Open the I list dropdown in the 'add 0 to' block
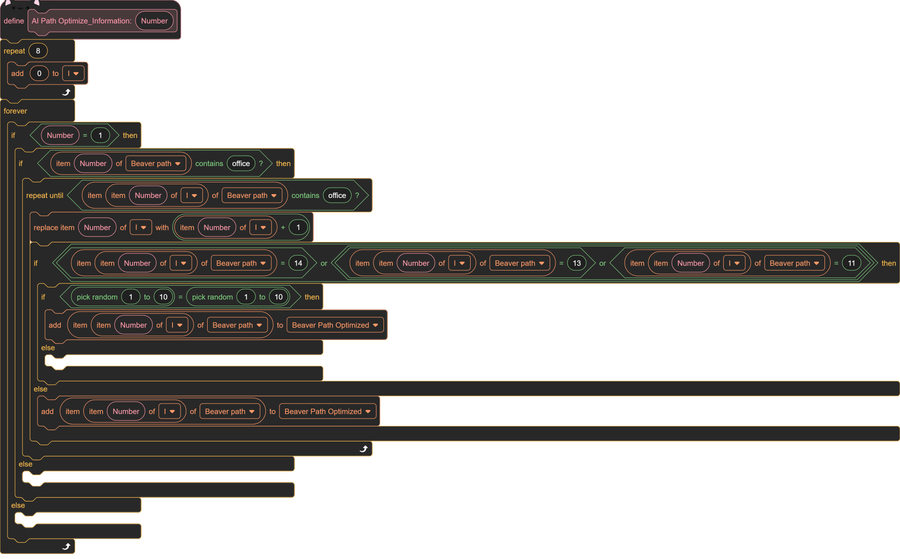The image size is (900, 559). (x=73, y=73)
